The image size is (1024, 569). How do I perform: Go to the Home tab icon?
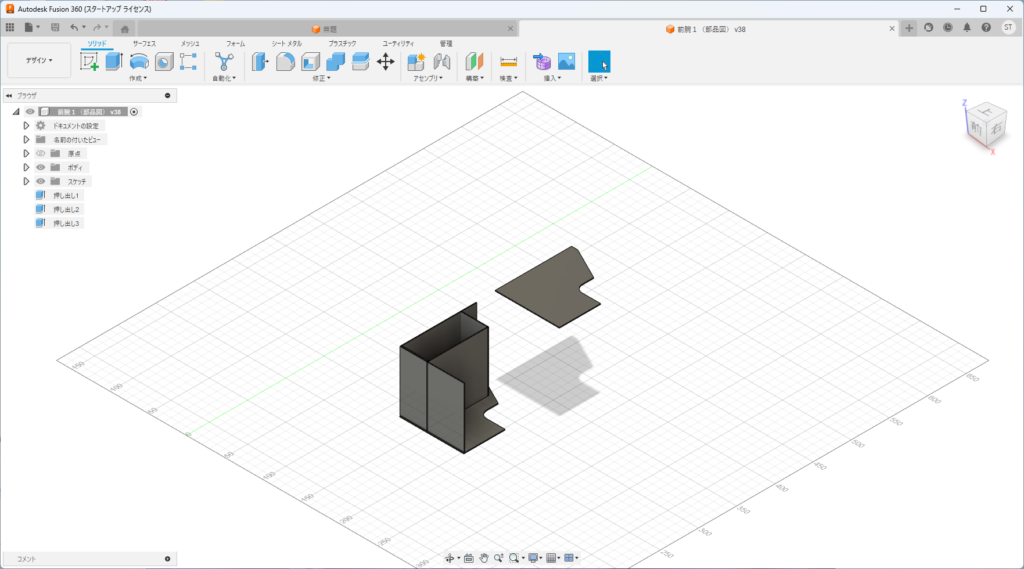point(125,29)
